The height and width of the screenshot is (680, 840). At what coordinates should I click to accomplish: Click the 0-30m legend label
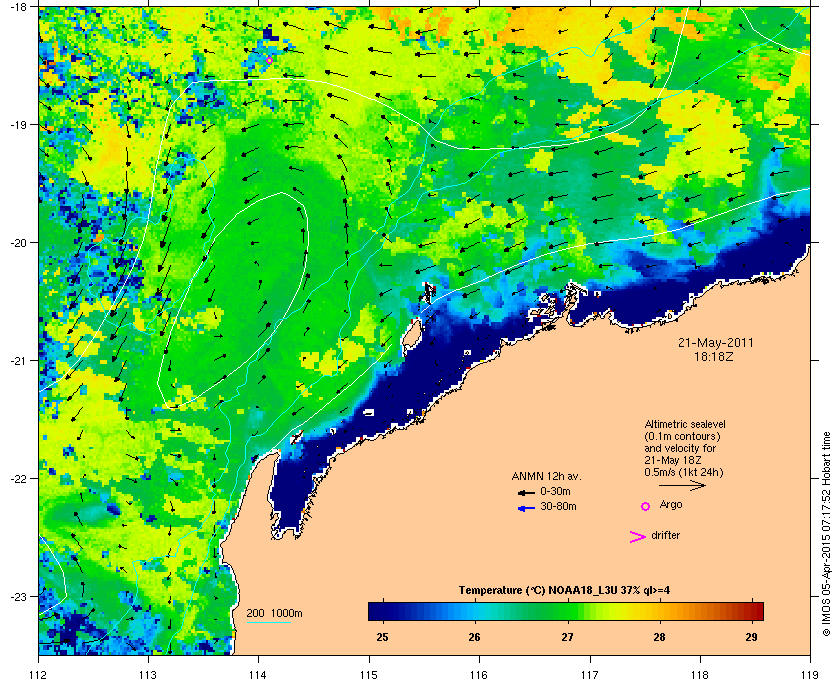click(x=555, y=491)
